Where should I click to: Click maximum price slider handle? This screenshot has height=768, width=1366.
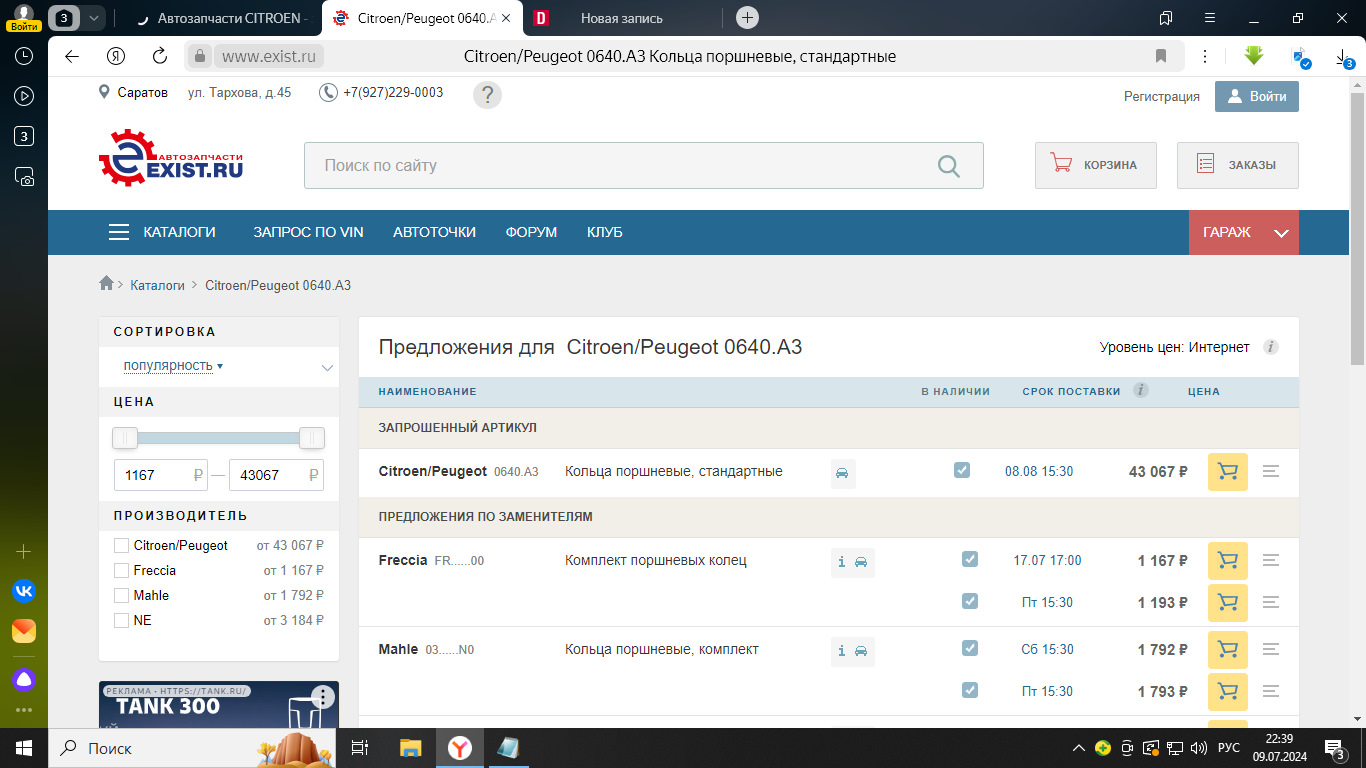pyautogui.click(x=312, y=438)
